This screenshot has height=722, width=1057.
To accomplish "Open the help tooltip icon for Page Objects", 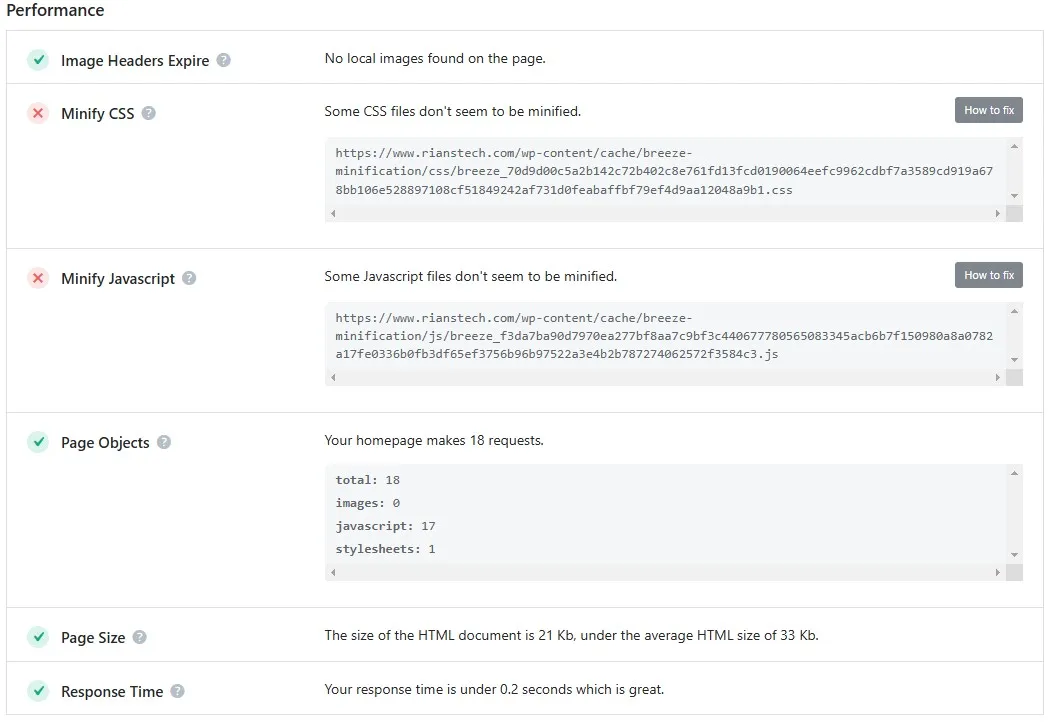I will 162,442.
